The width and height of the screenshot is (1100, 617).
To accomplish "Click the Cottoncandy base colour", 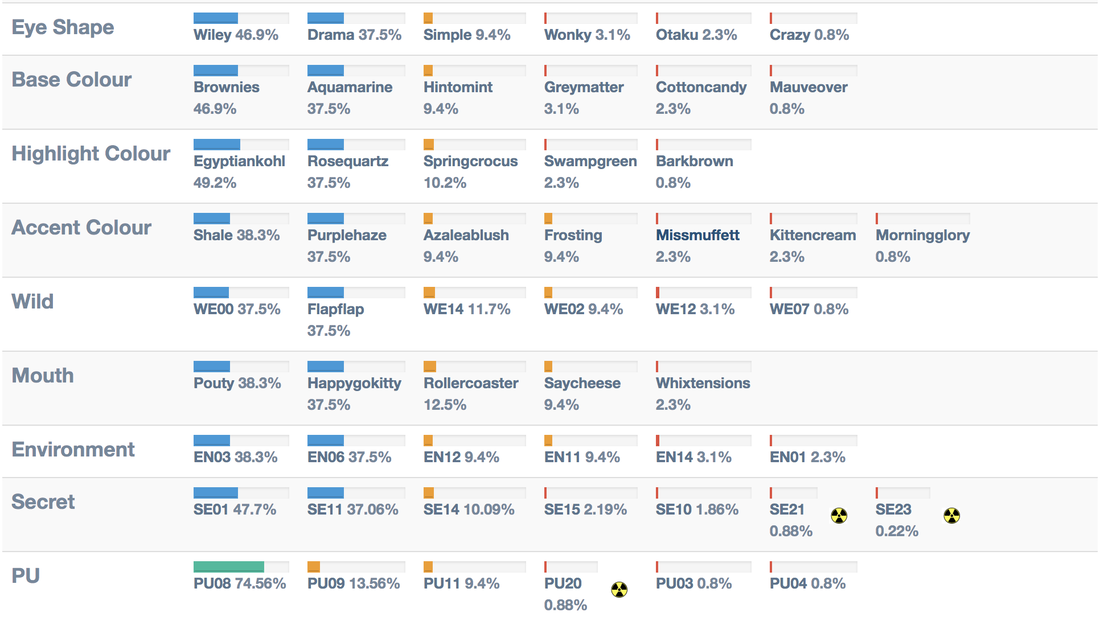I will [x=701, y=88].
